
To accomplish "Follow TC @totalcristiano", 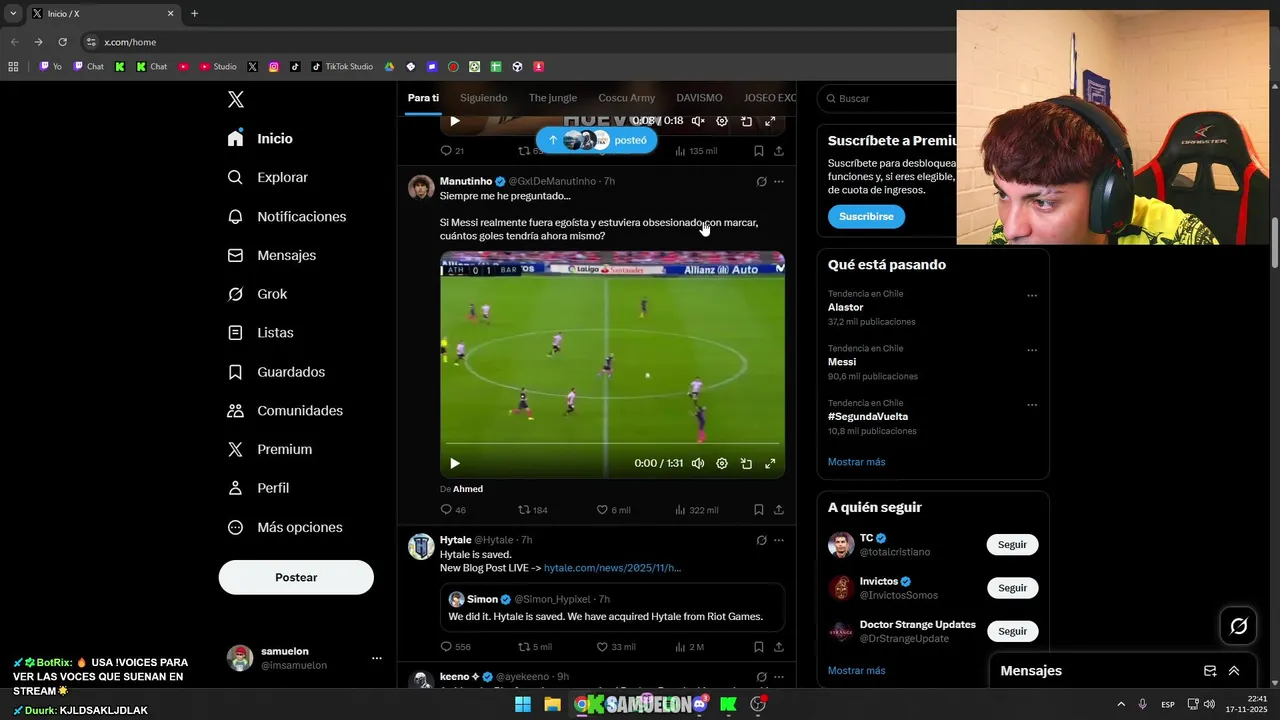I will point(1012,545).
